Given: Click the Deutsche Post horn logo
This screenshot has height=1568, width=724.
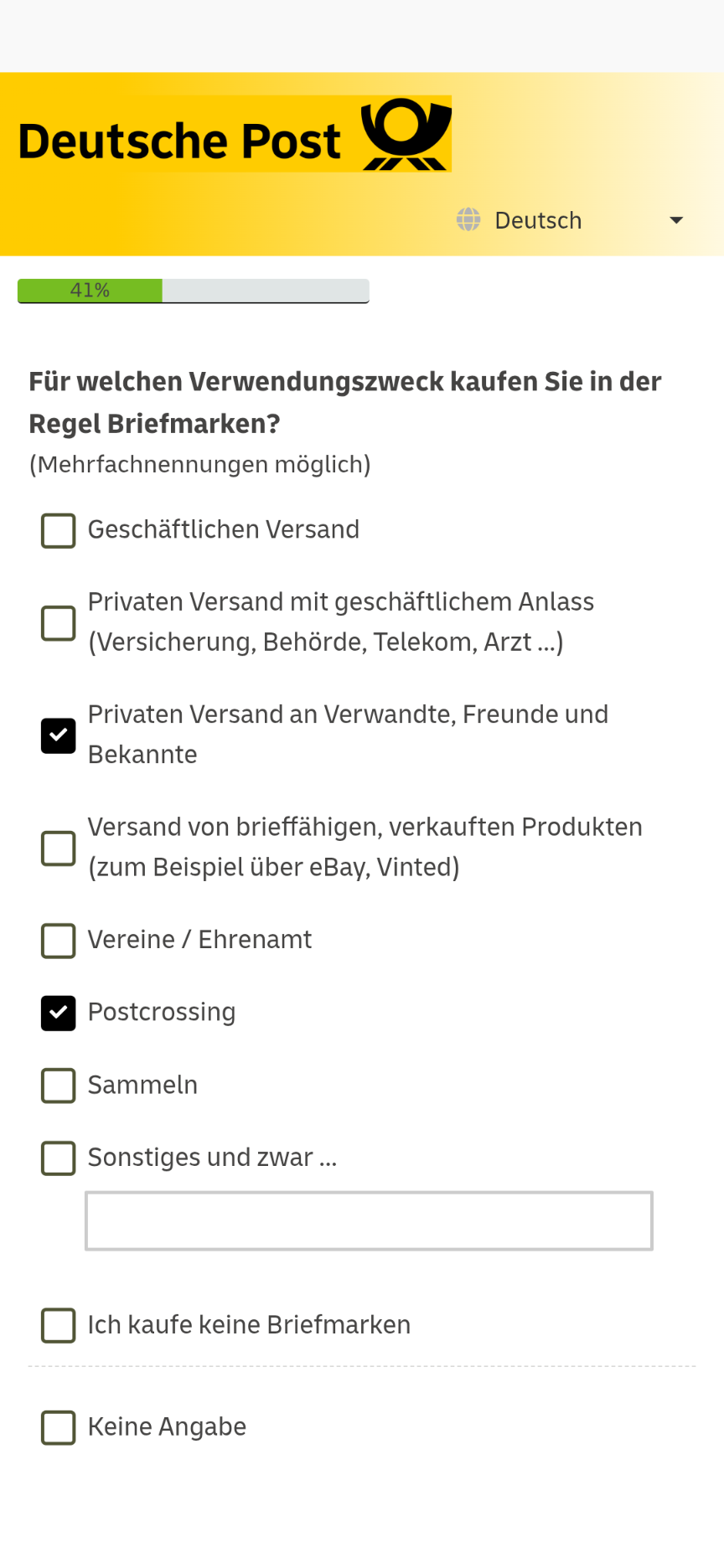Looking at the screenshot, I should 406,134.
